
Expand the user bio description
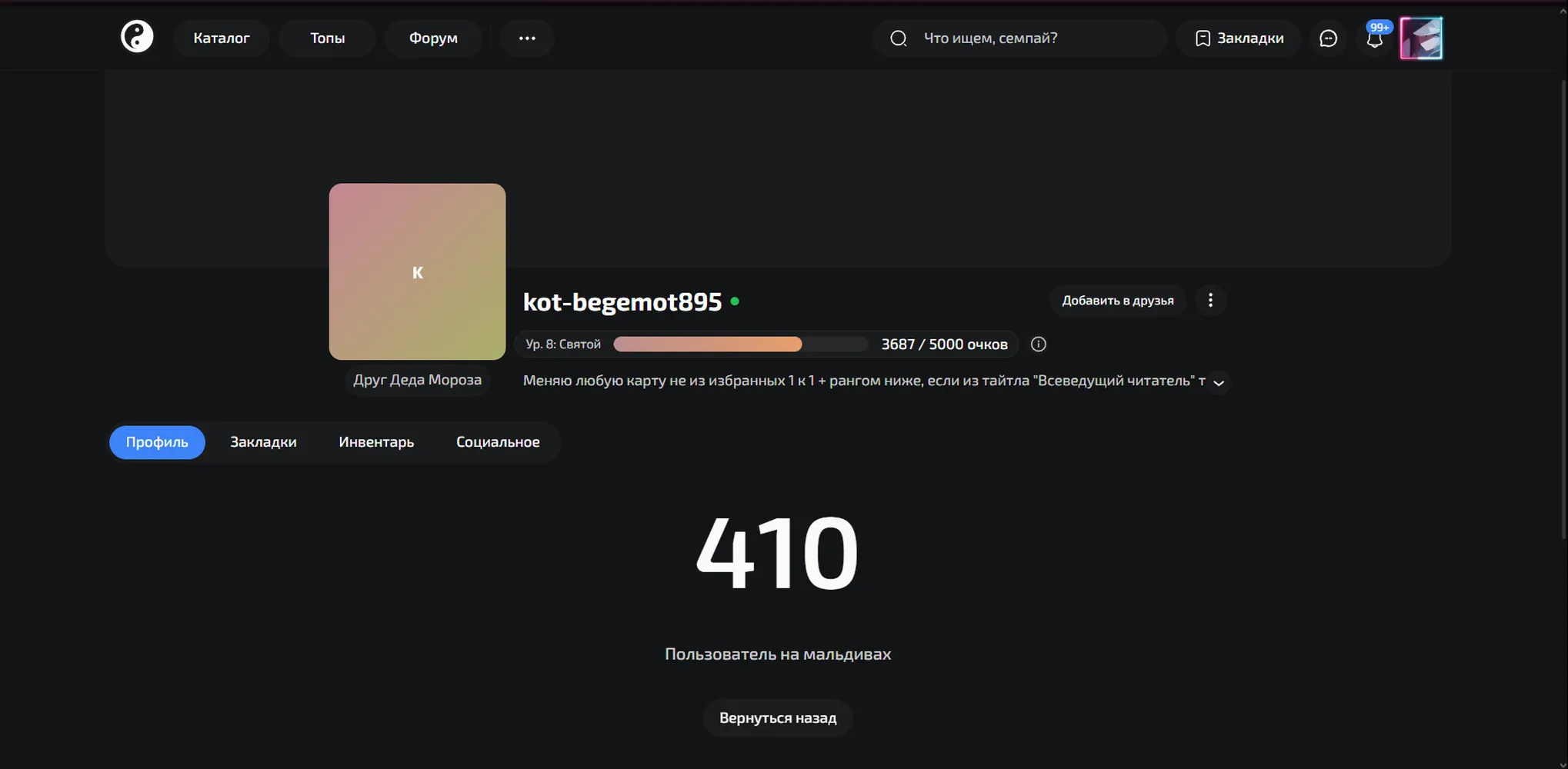point(1219,382)
